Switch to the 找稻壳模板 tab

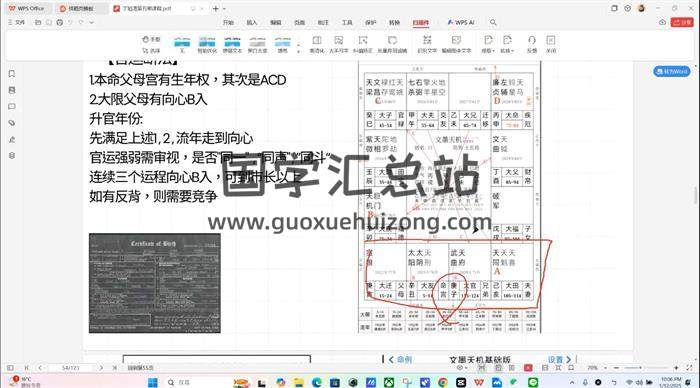[x=80, y=8]
